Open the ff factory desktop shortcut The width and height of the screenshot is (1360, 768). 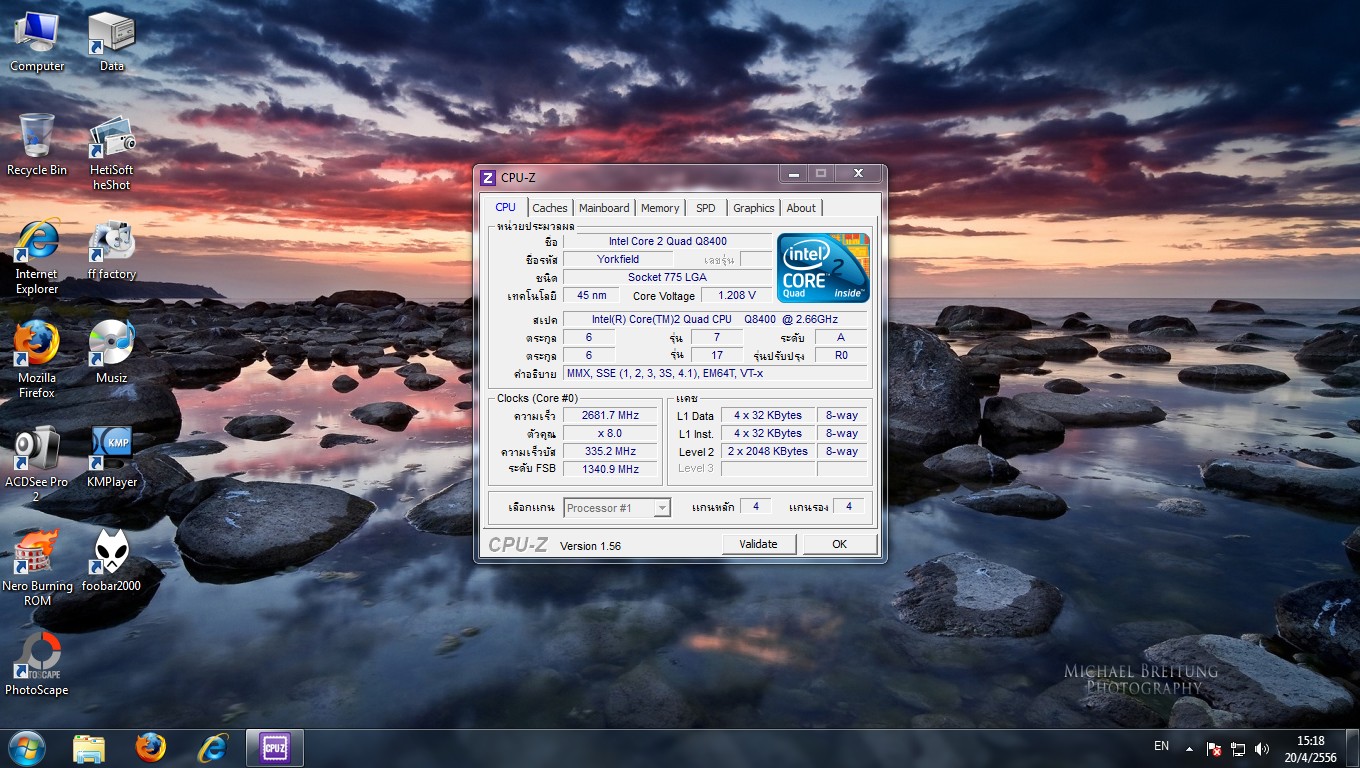coord(112,241)
